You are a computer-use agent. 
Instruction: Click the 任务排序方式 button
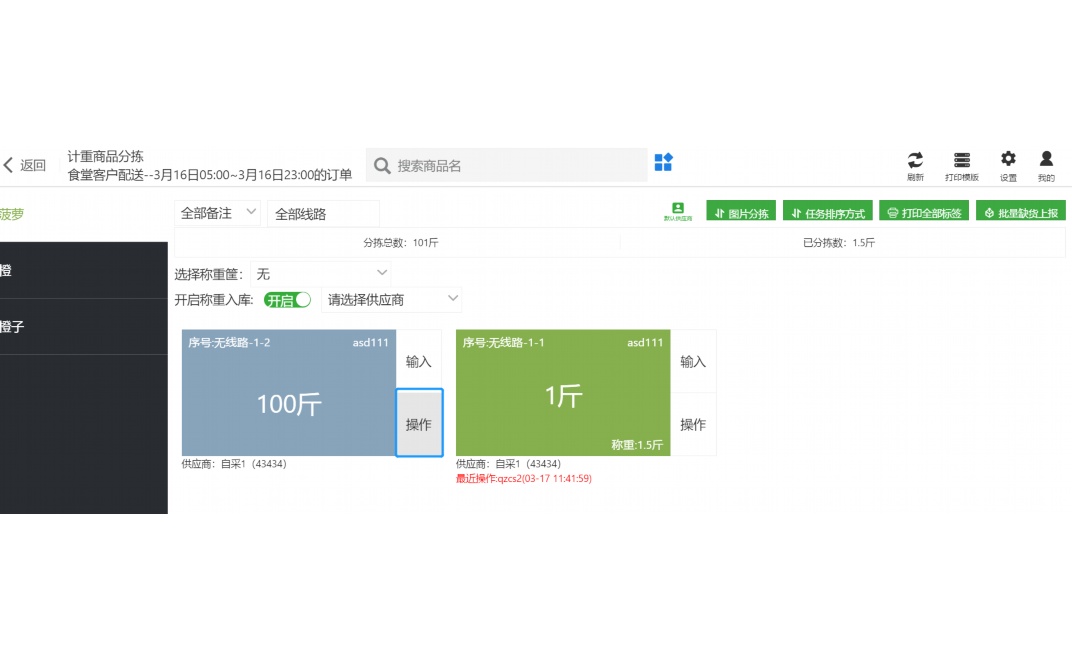[827, 213]
